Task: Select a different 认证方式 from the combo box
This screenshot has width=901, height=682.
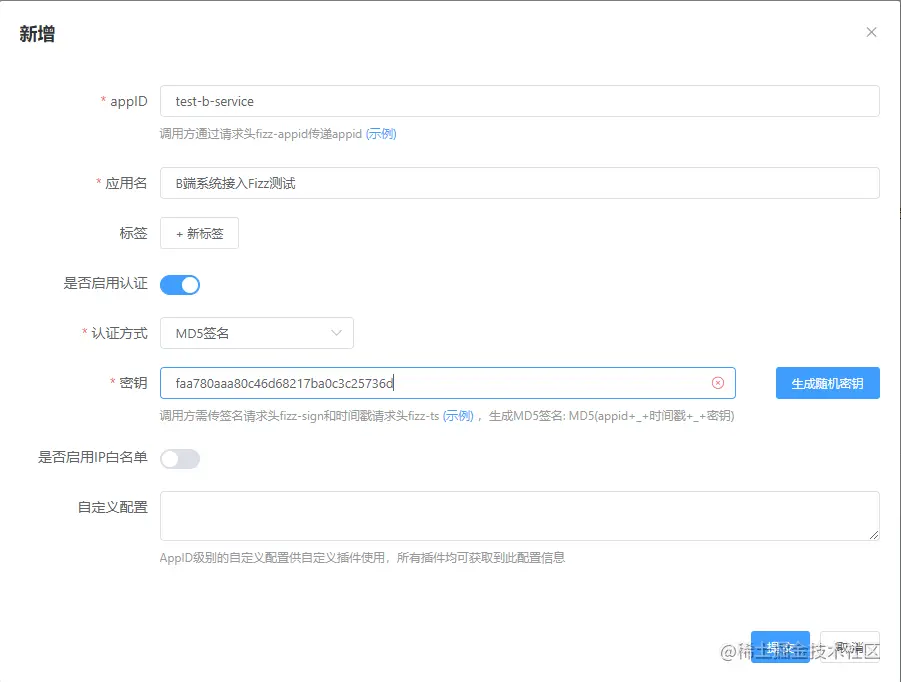Action: pyautogui.click(x=256, y=333)
